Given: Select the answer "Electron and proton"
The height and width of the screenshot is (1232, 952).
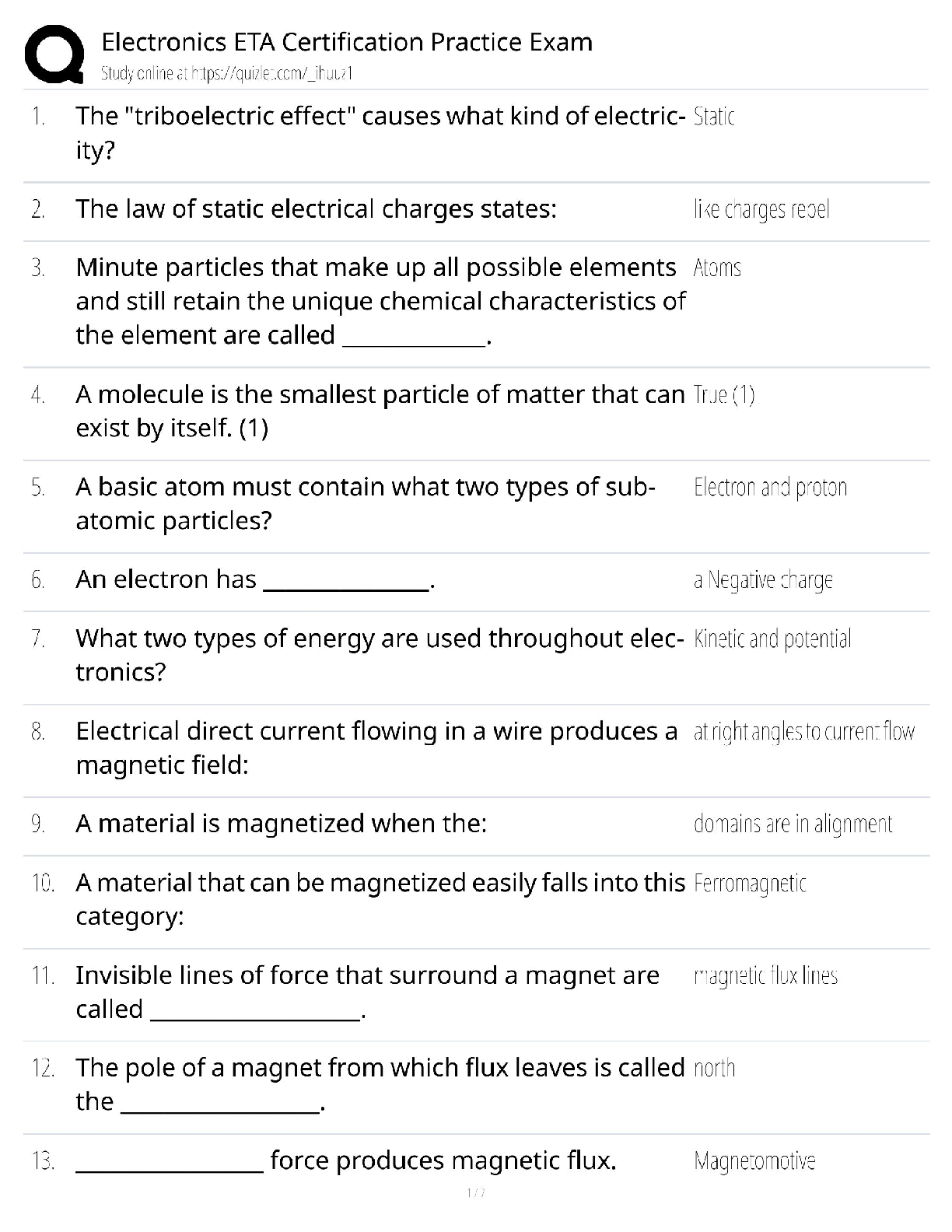Looking at the screenshot, I should pyautogui.click(x=770, y=488).
